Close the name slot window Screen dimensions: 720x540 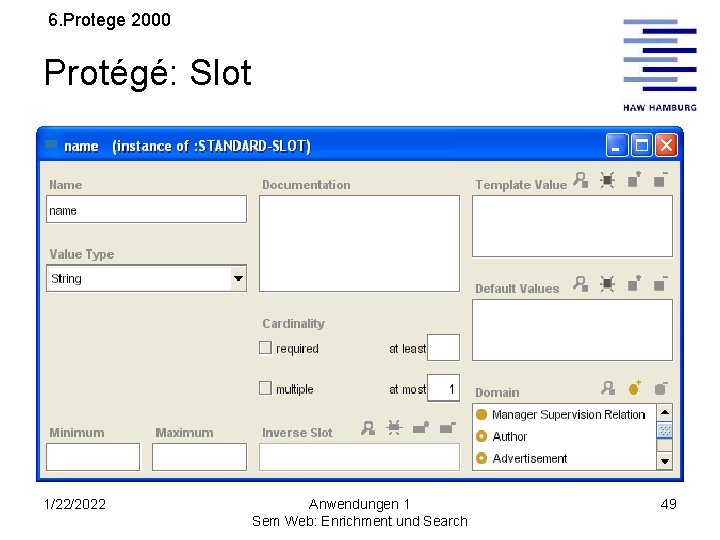(x=666, y=146)
